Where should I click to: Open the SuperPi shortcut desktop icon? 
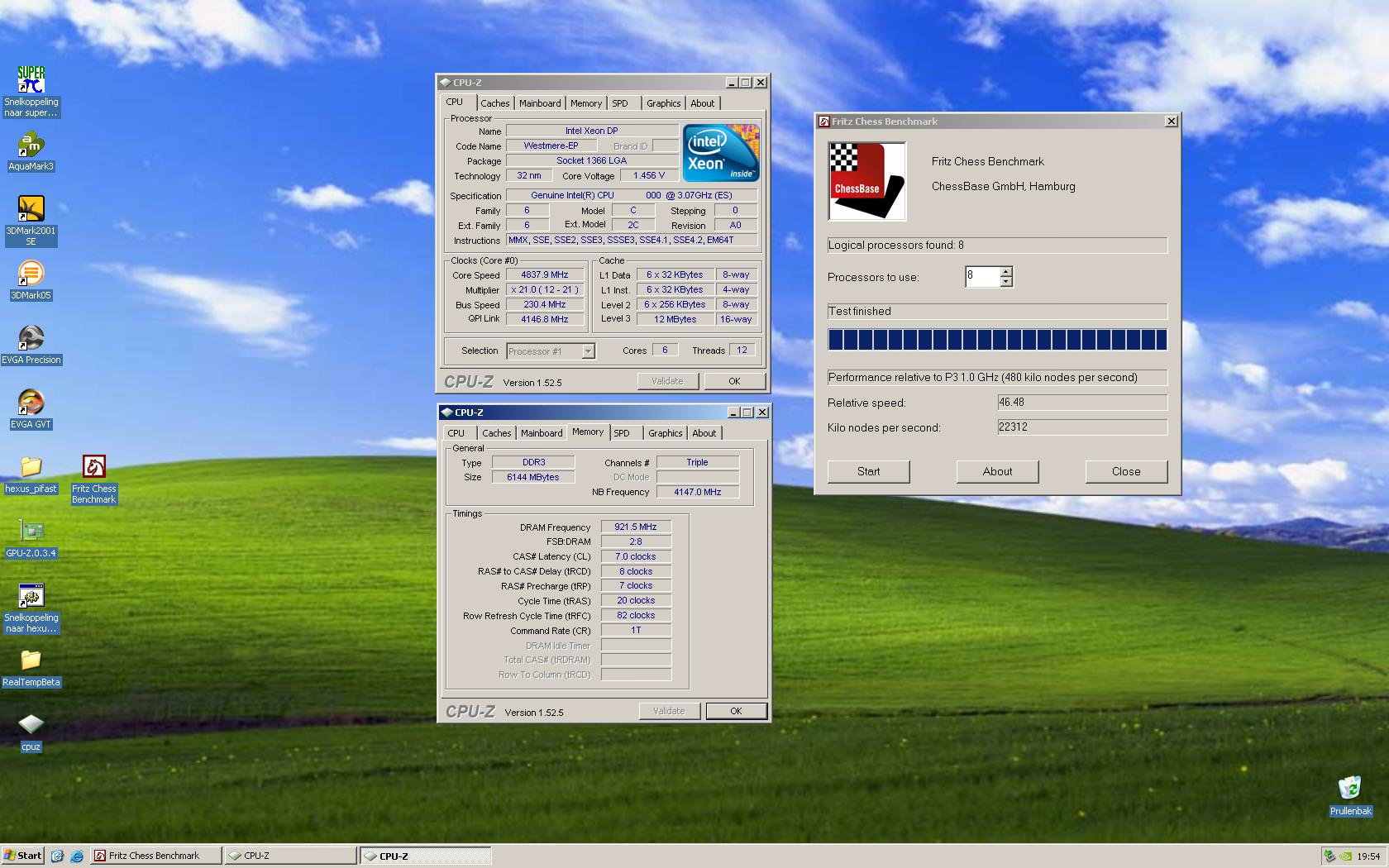31,91
